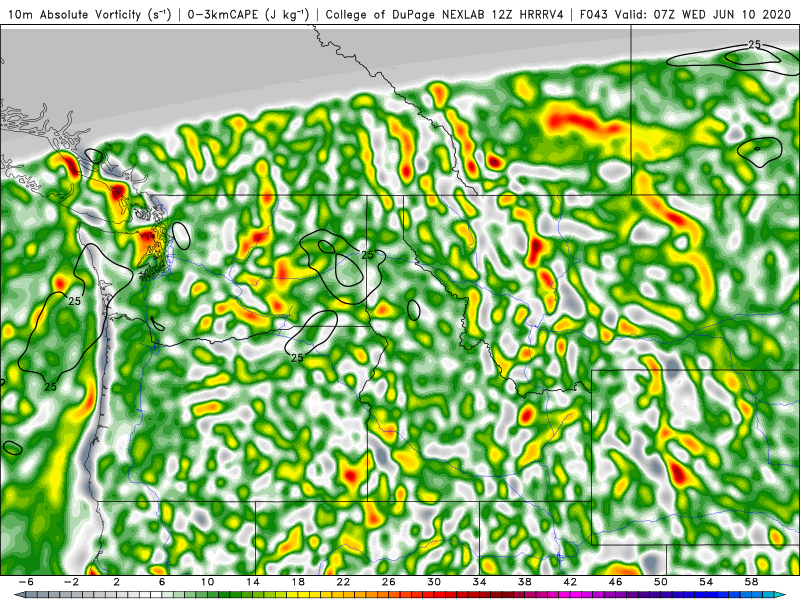Click the '18' color scale label
The width and height of the screenshot is (800, 600).
pos(298,582)
